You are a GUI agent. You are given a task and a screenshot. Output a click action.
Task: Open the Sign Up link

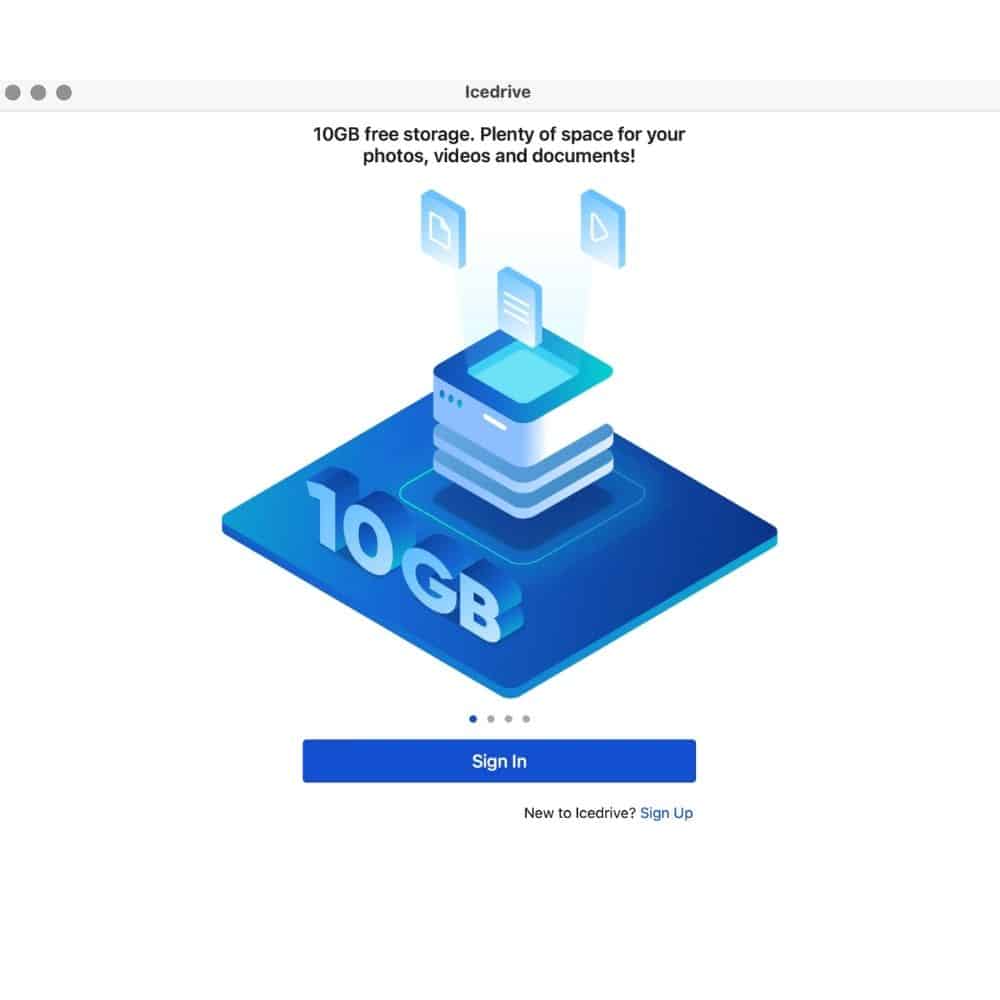coord(666,813)
